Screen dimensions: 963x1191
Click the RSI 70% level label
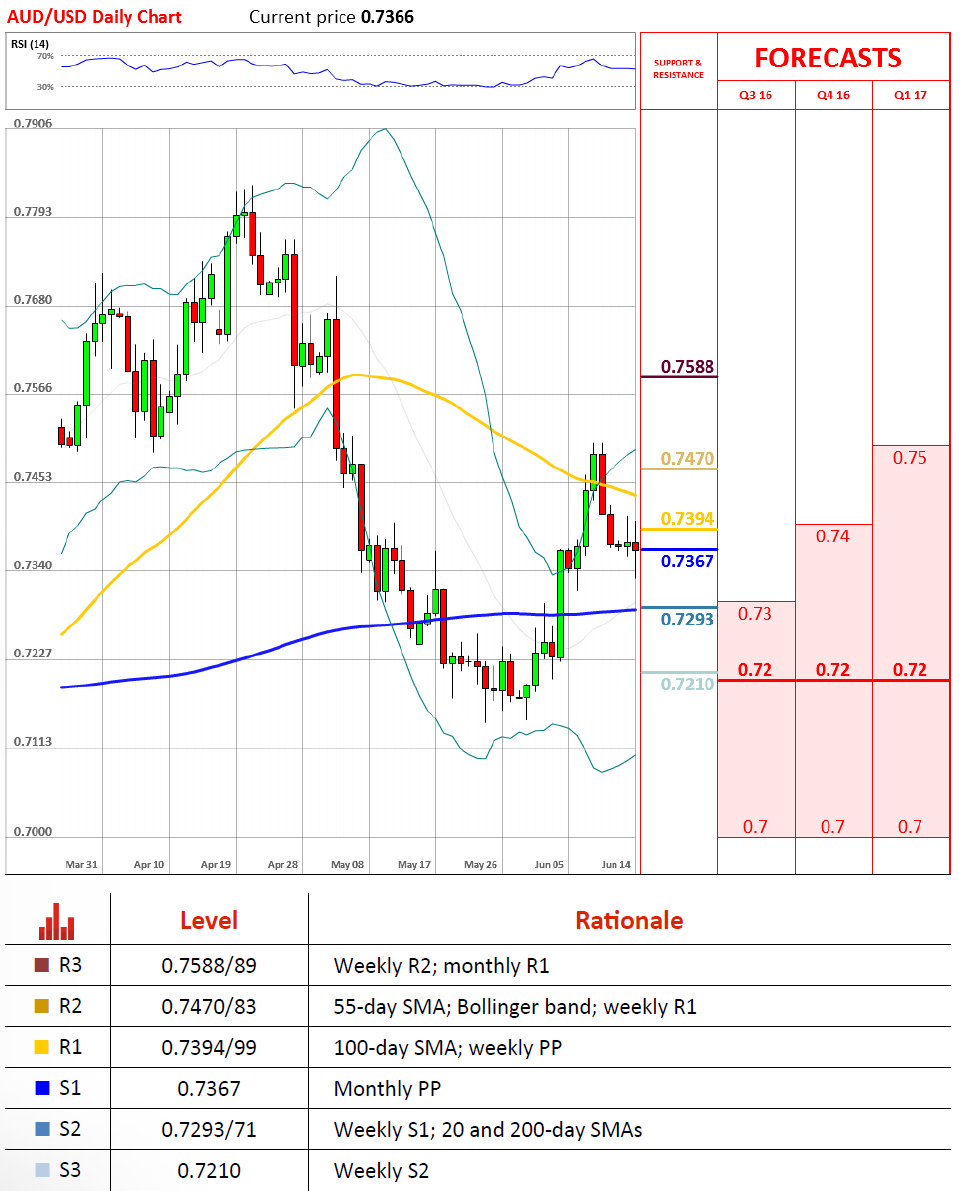click(45, 55)
